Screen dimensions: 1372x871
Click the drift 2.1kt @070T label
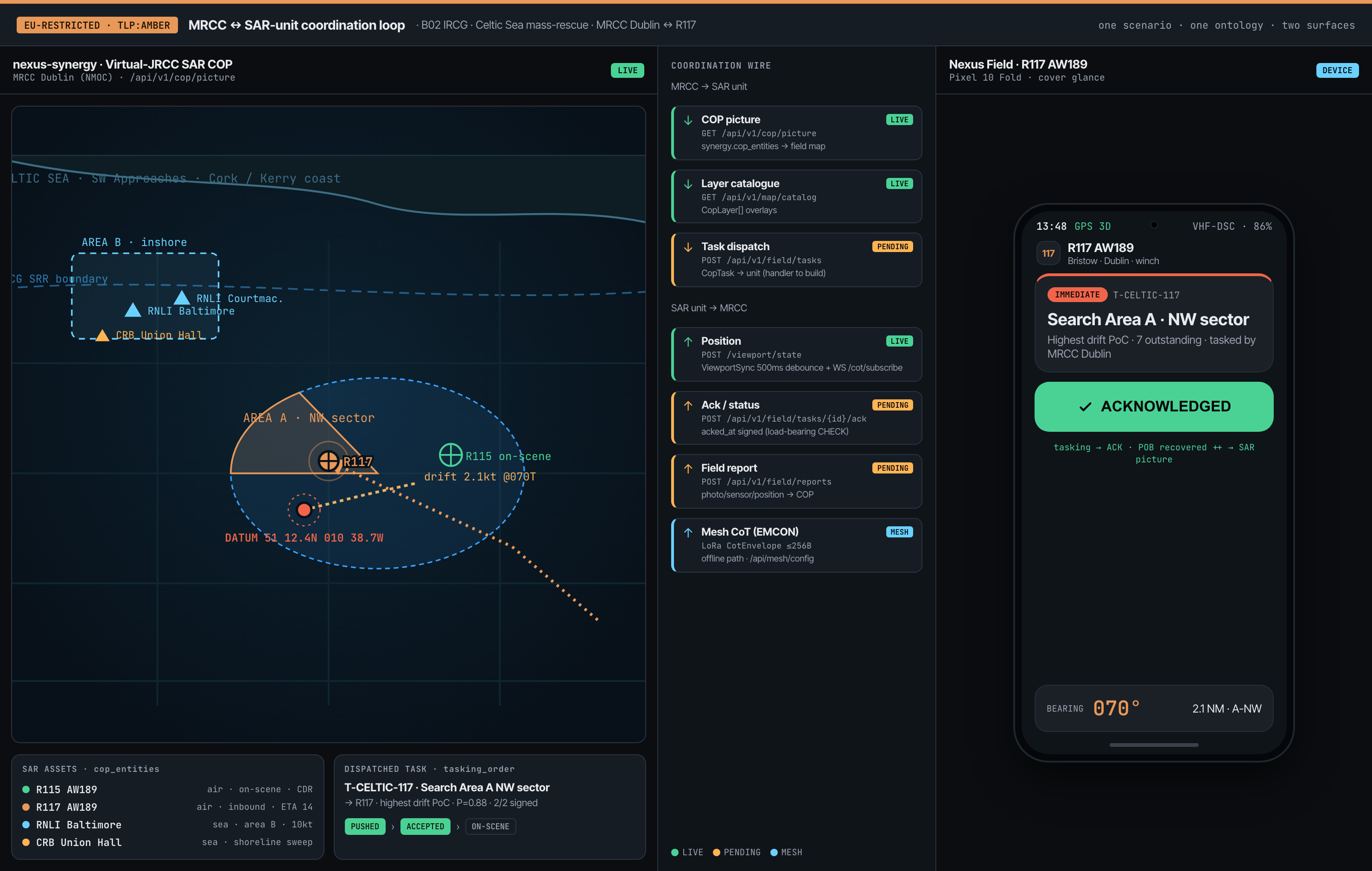point(480,477)
